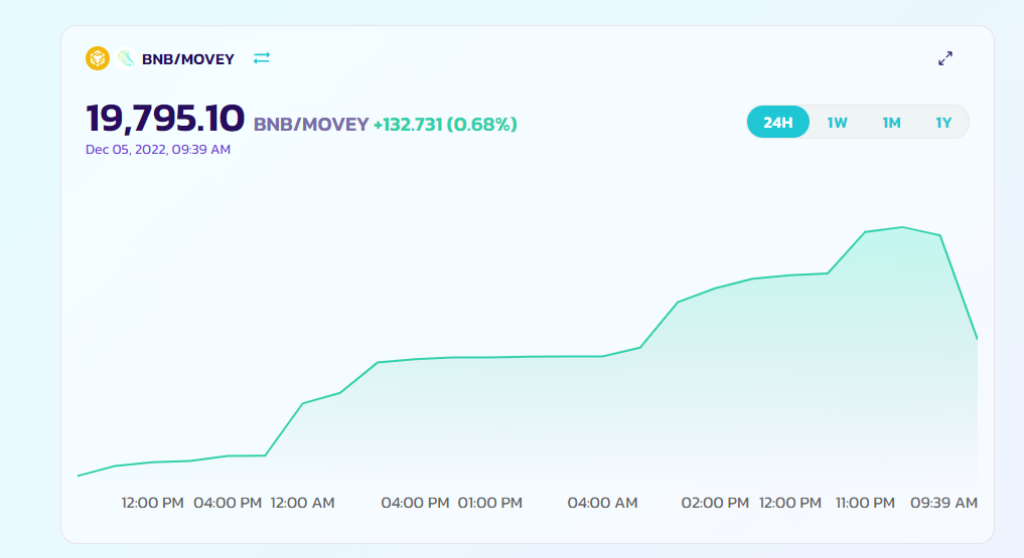This screenshot has width=1024, height=558.
Task: Click the 02:00 PM axis label
Action: pyautogui.click(x=715, y=503)
